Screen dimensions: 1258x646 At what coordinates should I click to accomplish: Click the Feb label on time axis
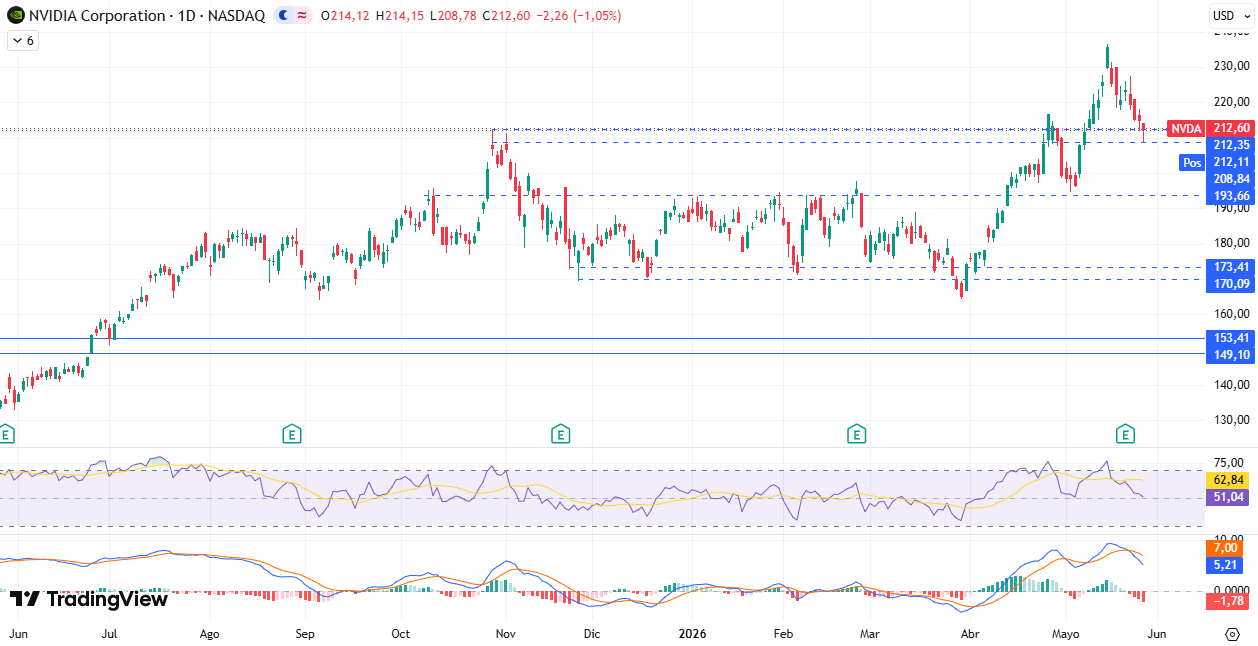point(783,634)
